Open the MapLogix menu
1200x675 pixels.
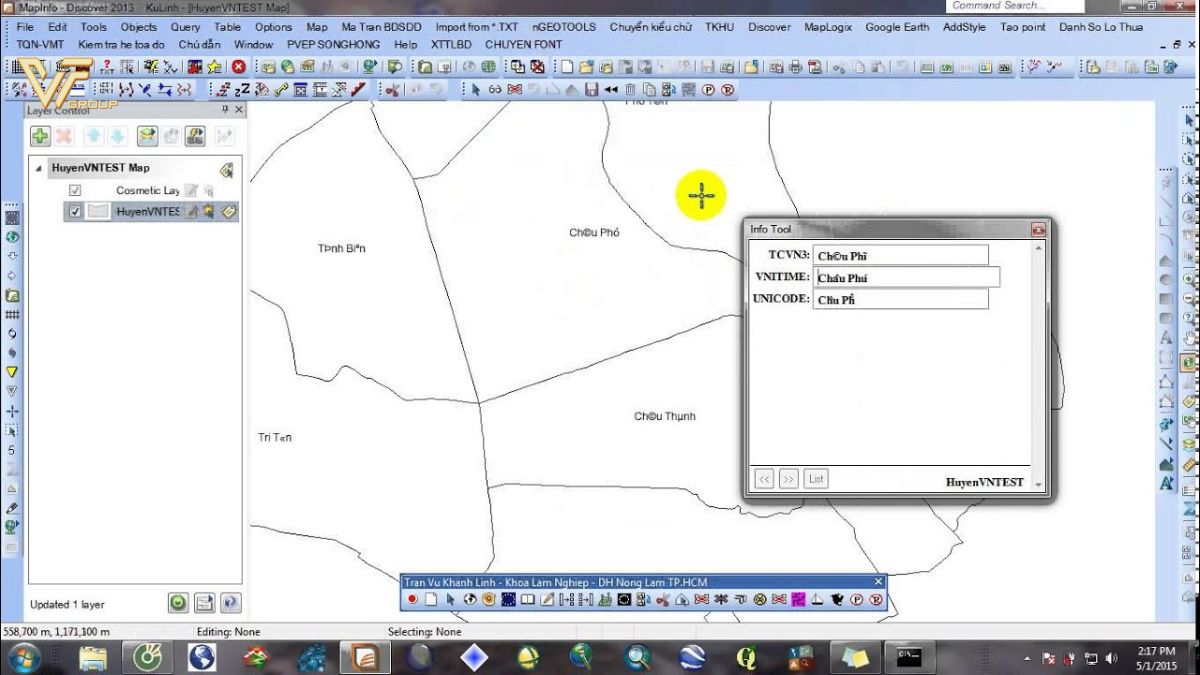tap(828, 27)
